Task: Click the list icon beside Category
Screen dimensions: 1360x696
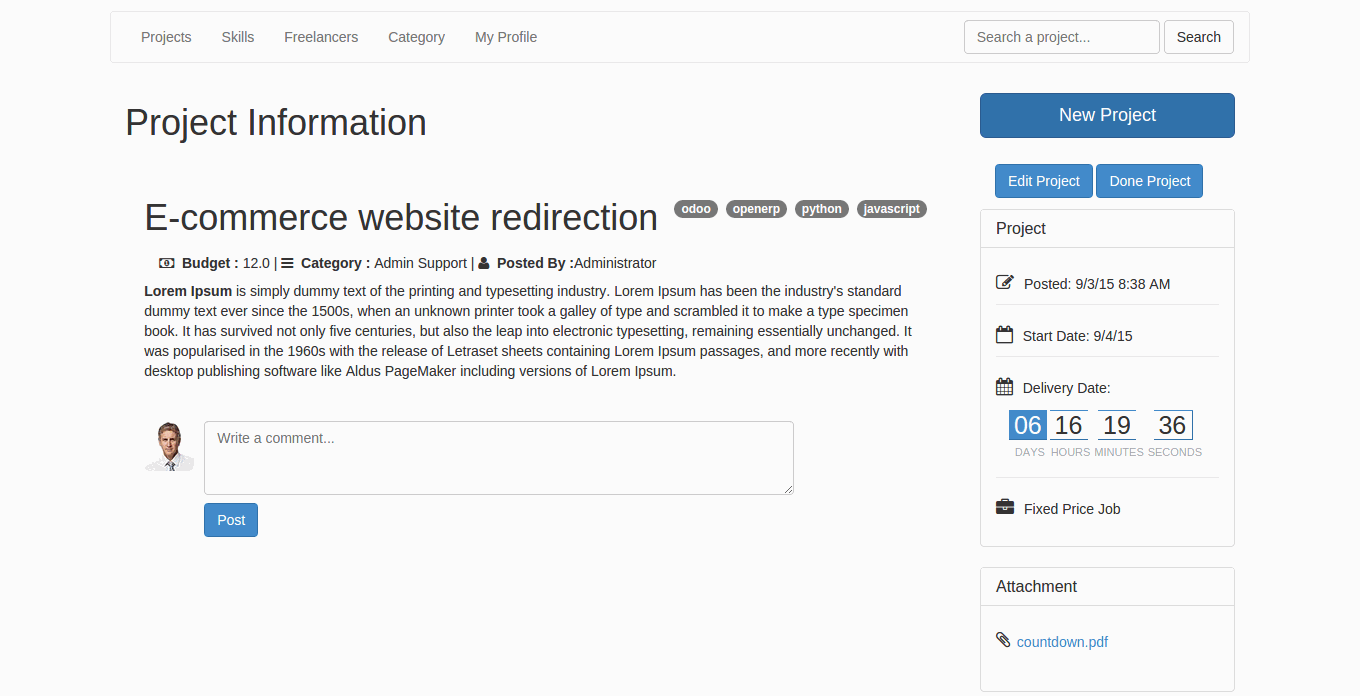Action: pyautogui.click(x=287, y=263)
